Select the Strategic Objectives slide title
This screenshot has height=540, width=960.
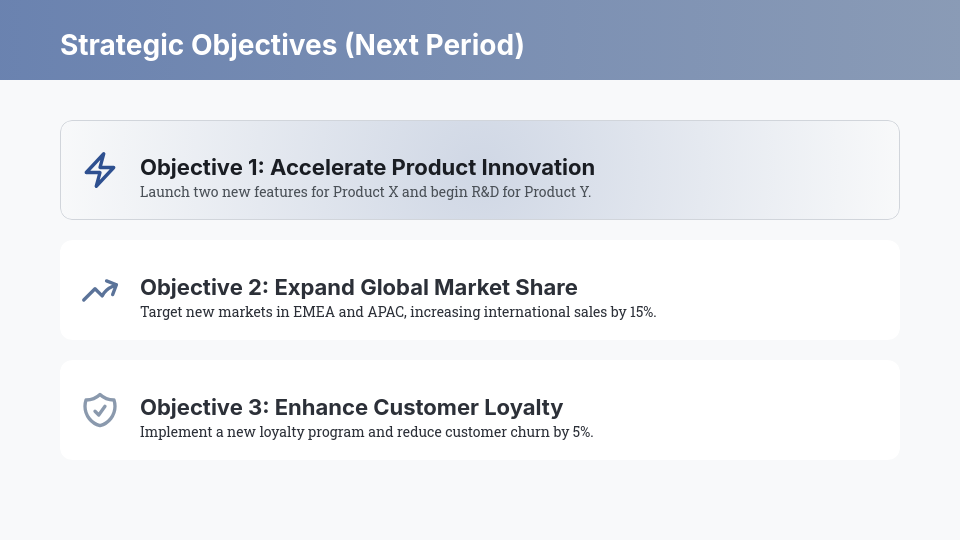point(292,45)
